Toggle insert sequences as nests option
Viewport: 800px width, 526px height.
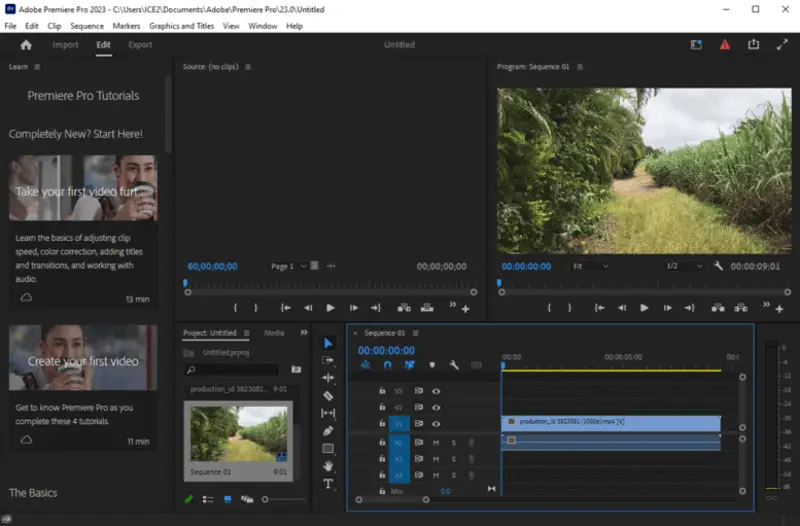(366, 365)
